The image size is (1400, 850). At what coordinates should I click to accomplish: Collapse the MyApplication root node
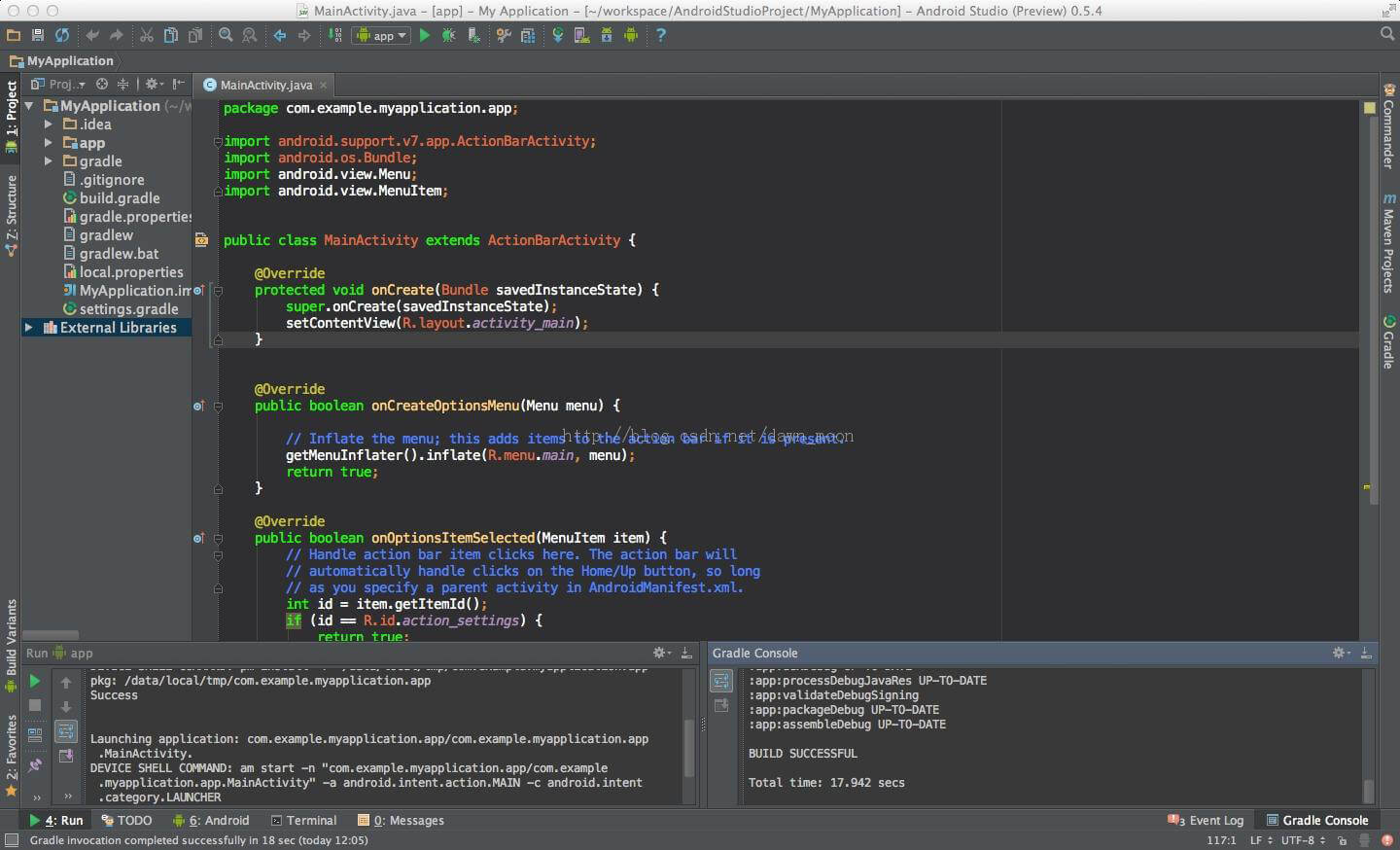click(29, 105)
